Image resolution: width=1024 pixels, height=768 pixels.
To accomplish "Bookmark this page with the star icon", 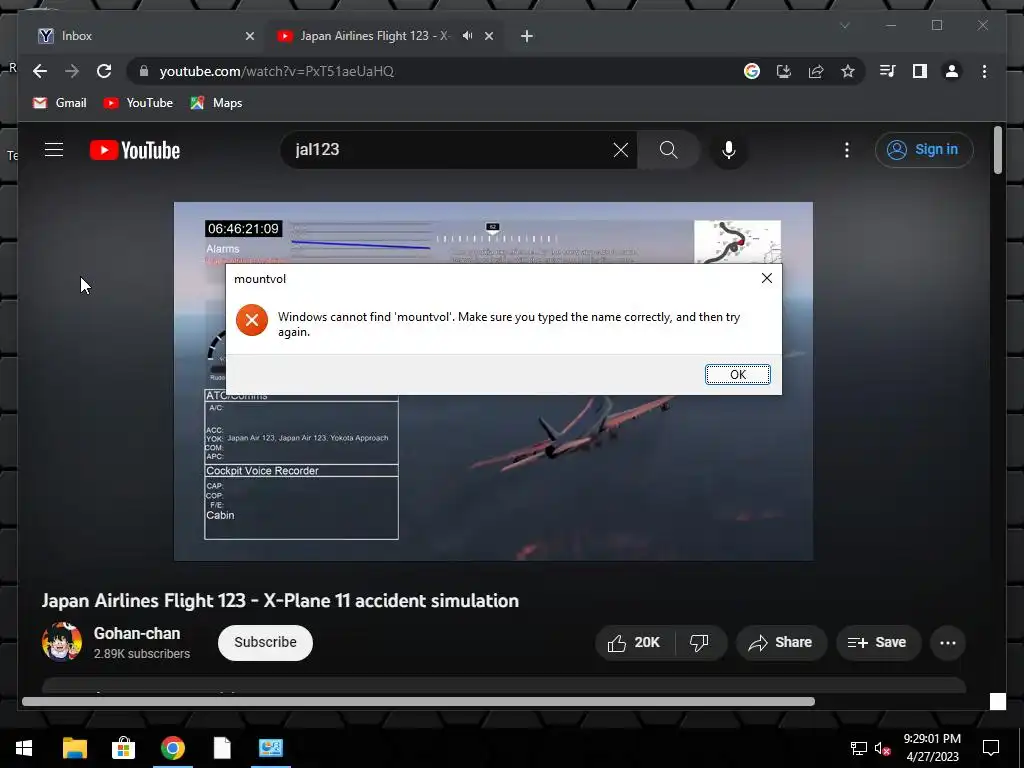I will [848, 71].
